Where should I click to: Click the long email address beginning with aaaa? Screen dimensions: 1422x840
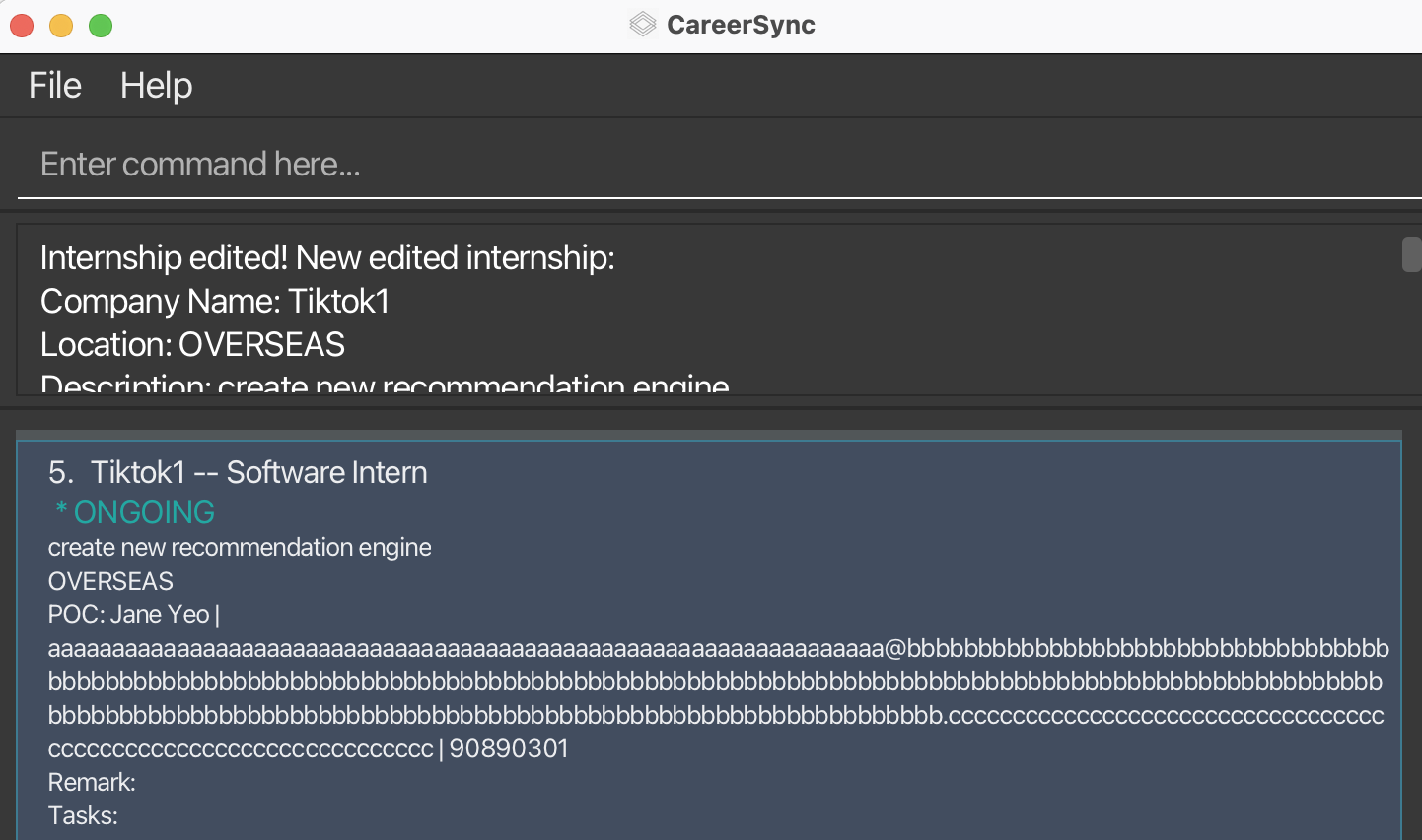718,698
